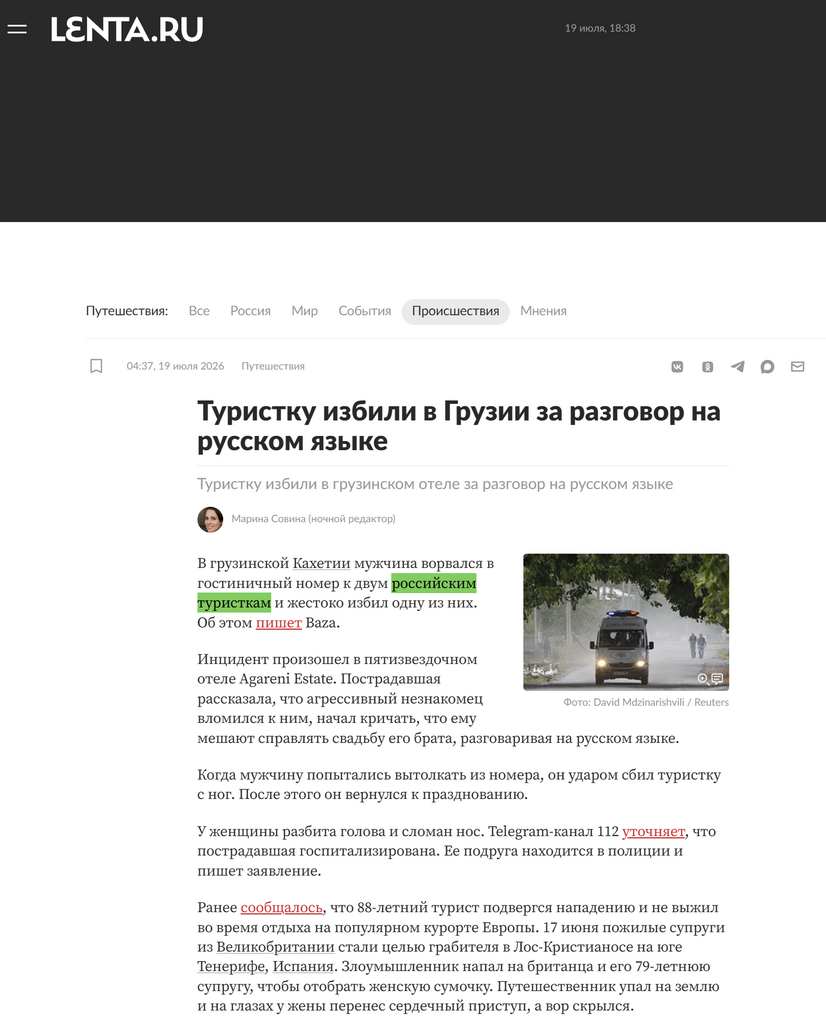Click the header date 19 июля, 18:38
Viewport: 826px width, 1024px height.
tap(600, 28)
